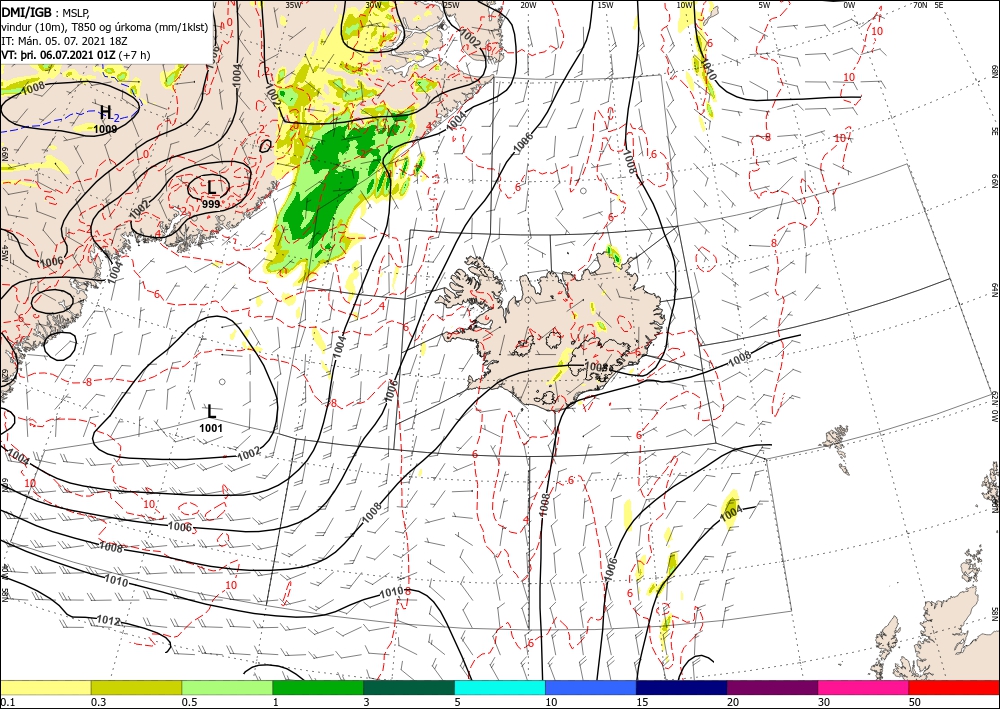Click the legend value 0.1

7,702
